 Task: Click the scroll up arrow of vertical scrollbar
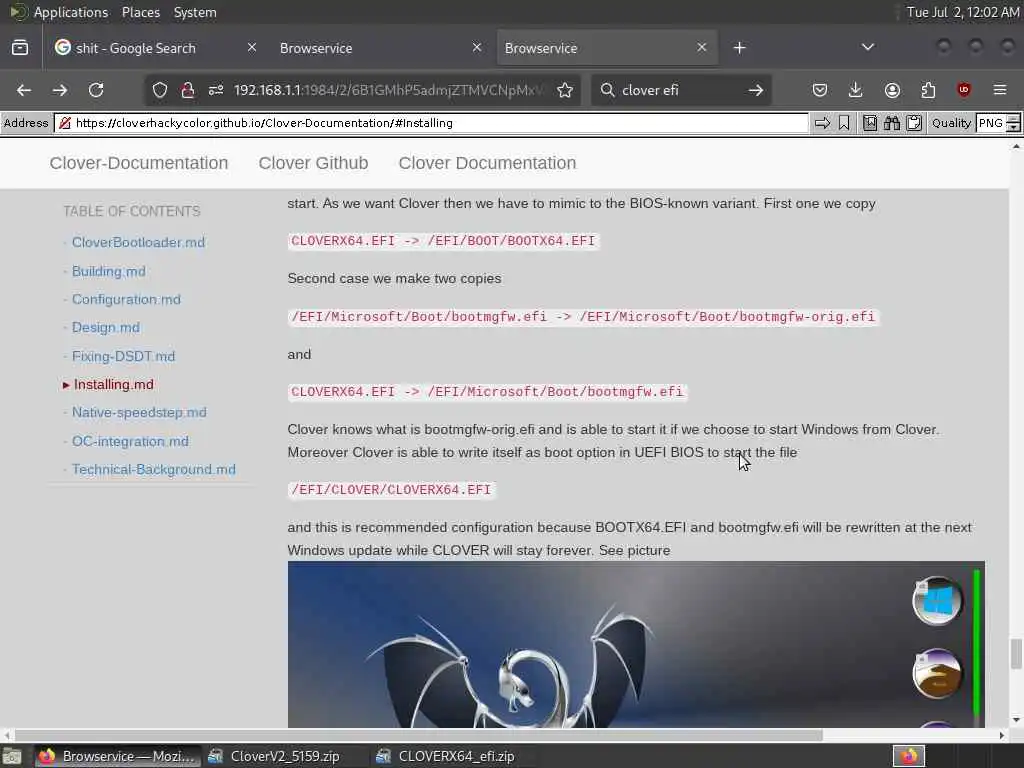click(x=1016, y=146)
